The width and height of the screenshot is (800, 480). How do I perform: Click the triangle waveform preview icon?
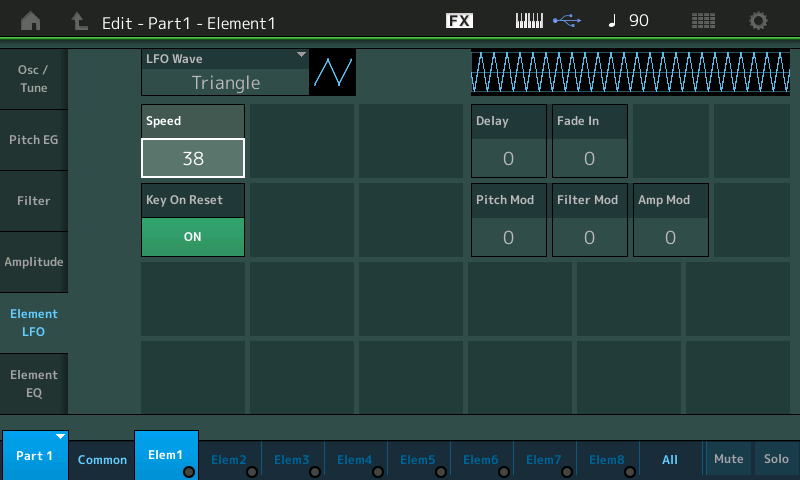(x=333, y=73)
